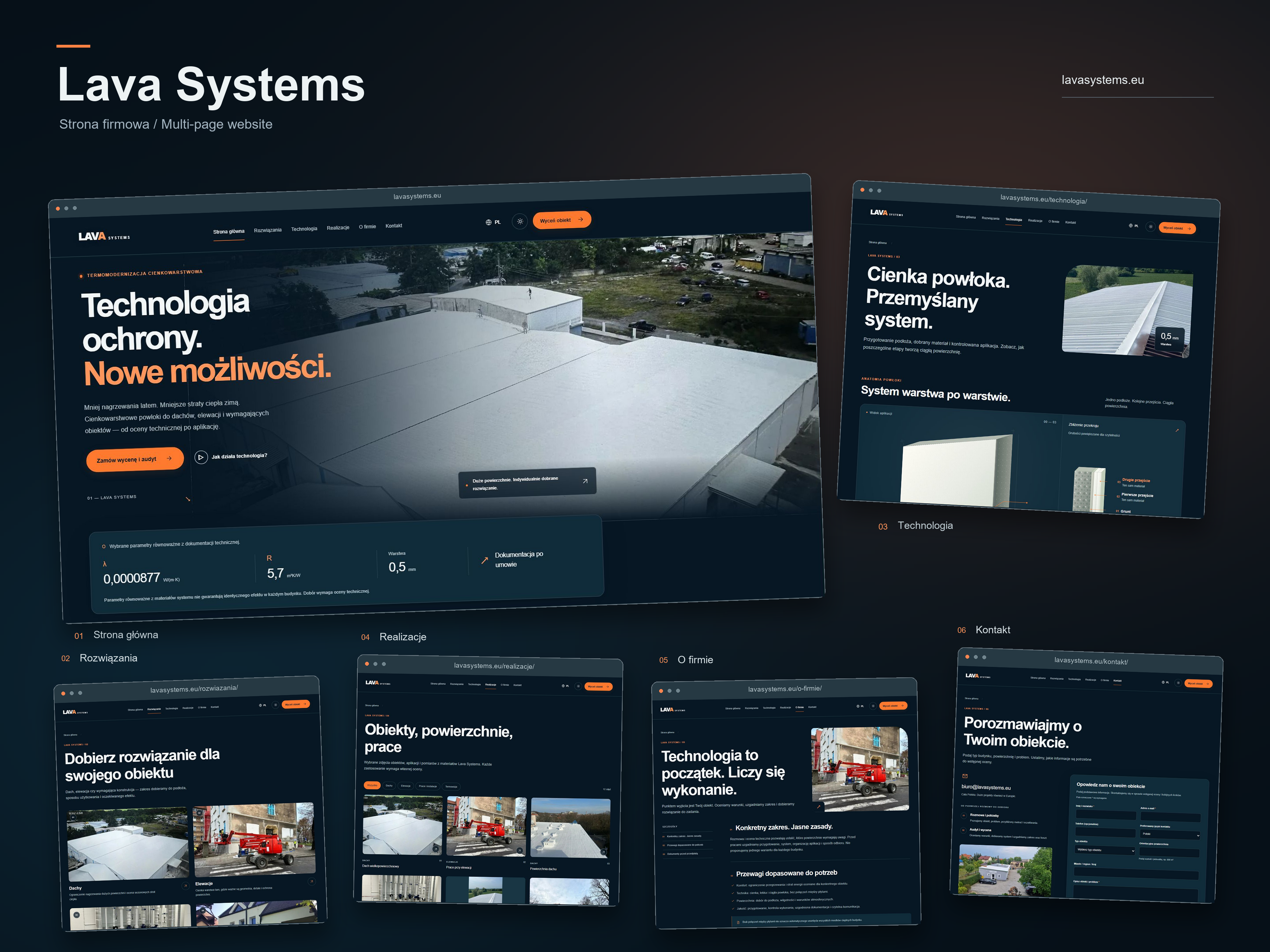Toggle the theme icon in the O firmie window

tap(873, 706)
